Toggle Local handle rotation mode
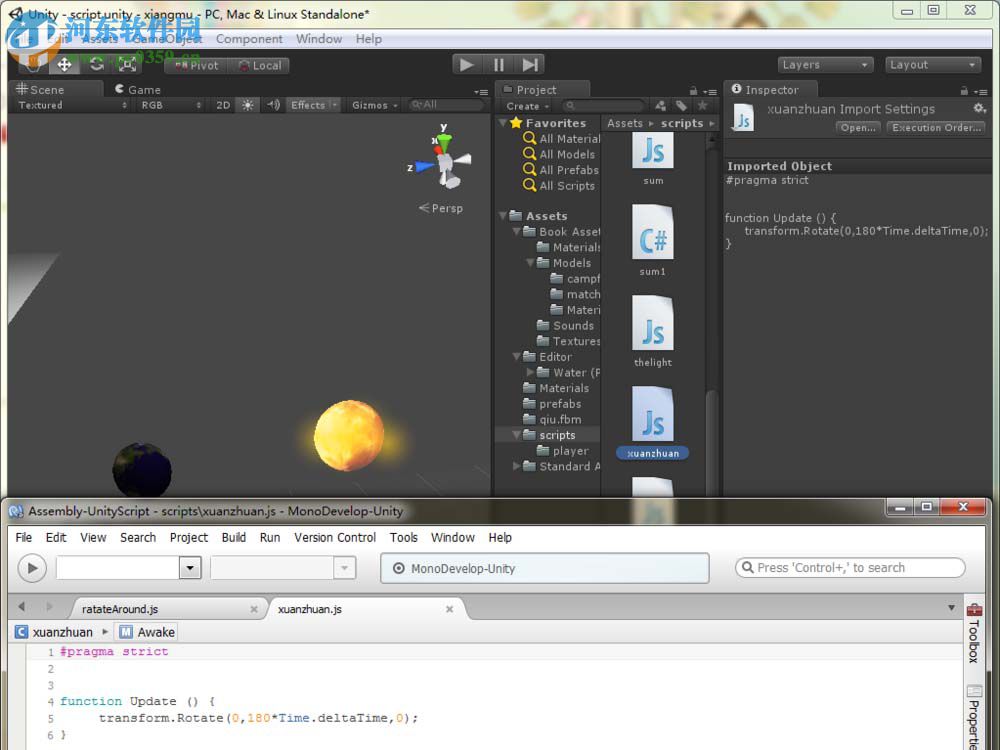The image size is (1000, 750). pyautogui.click(x=259, y=65)
